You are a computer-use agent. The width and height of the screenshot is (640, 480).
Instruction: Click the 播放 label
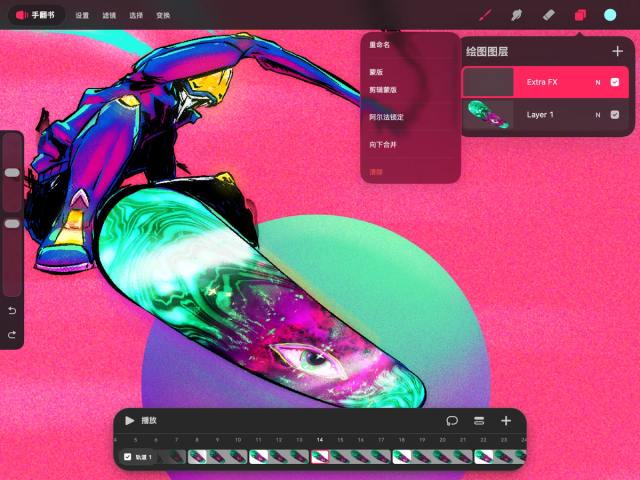149,420
